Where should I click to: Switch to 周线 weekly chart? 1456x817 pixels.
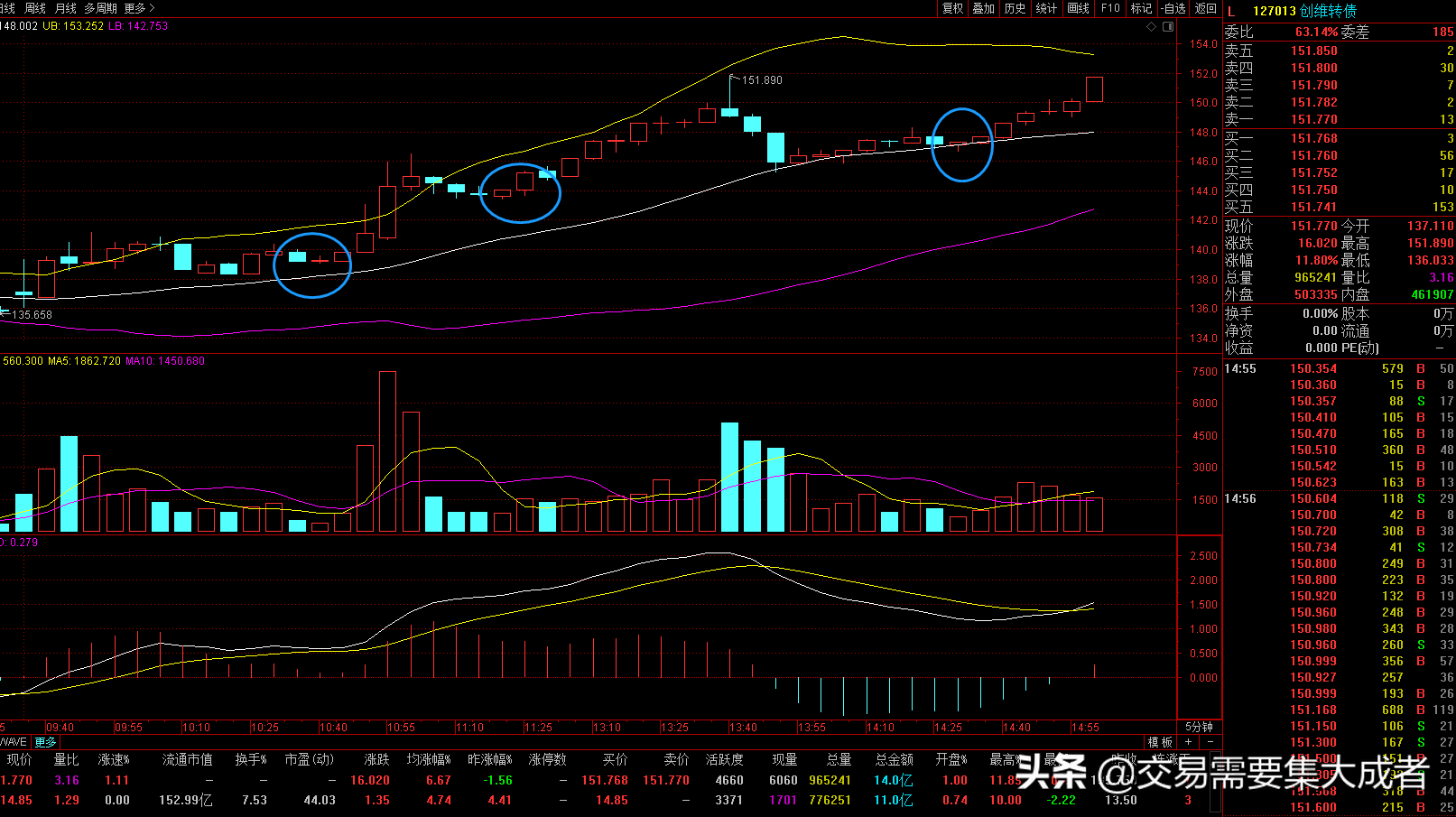[x=35, y=8]
